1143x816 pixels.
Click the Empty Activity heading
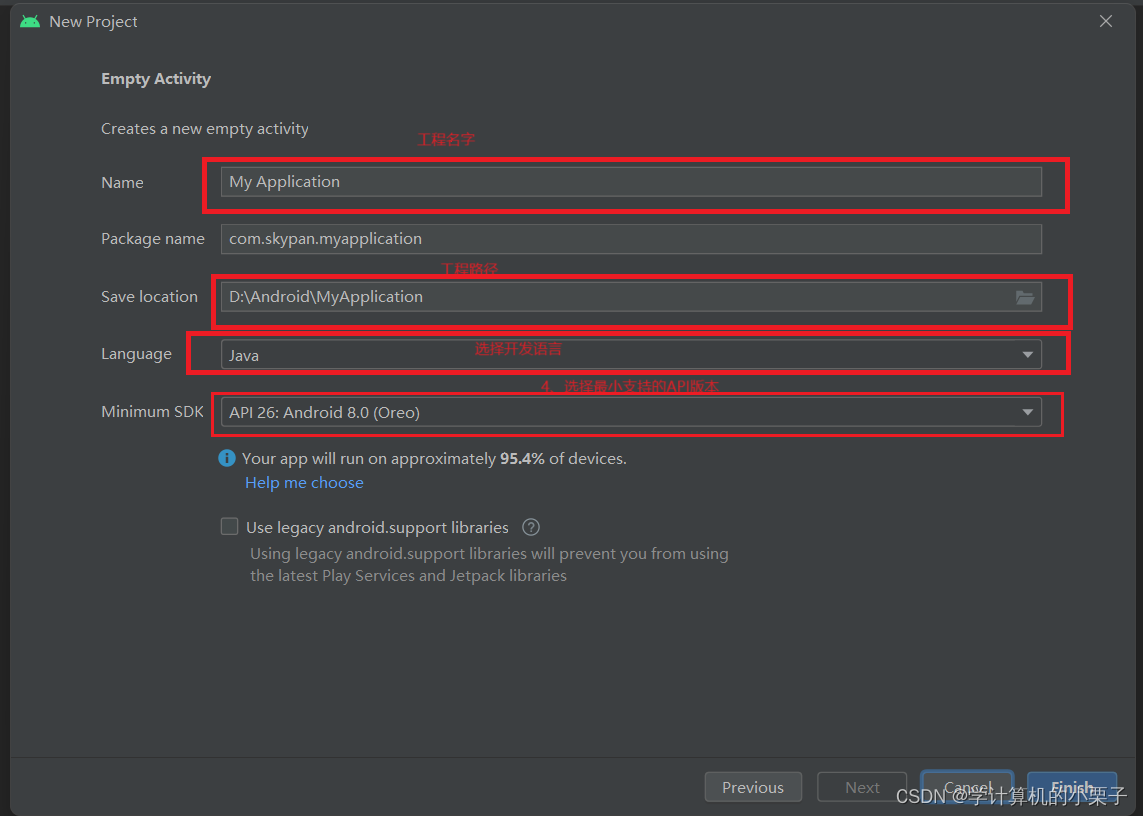[156, 79]
